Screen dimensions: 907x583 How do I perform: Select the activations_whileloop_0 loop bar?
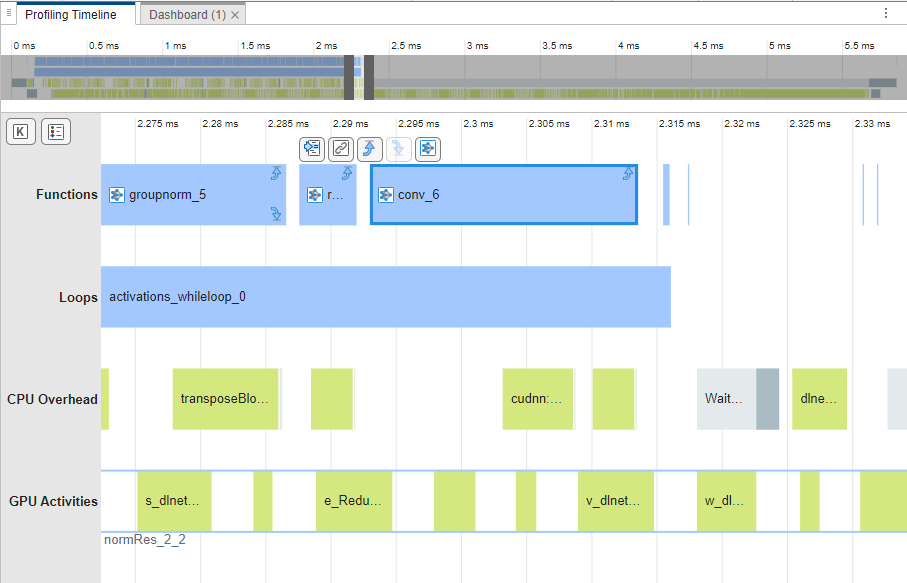click(x=385, y=297)
